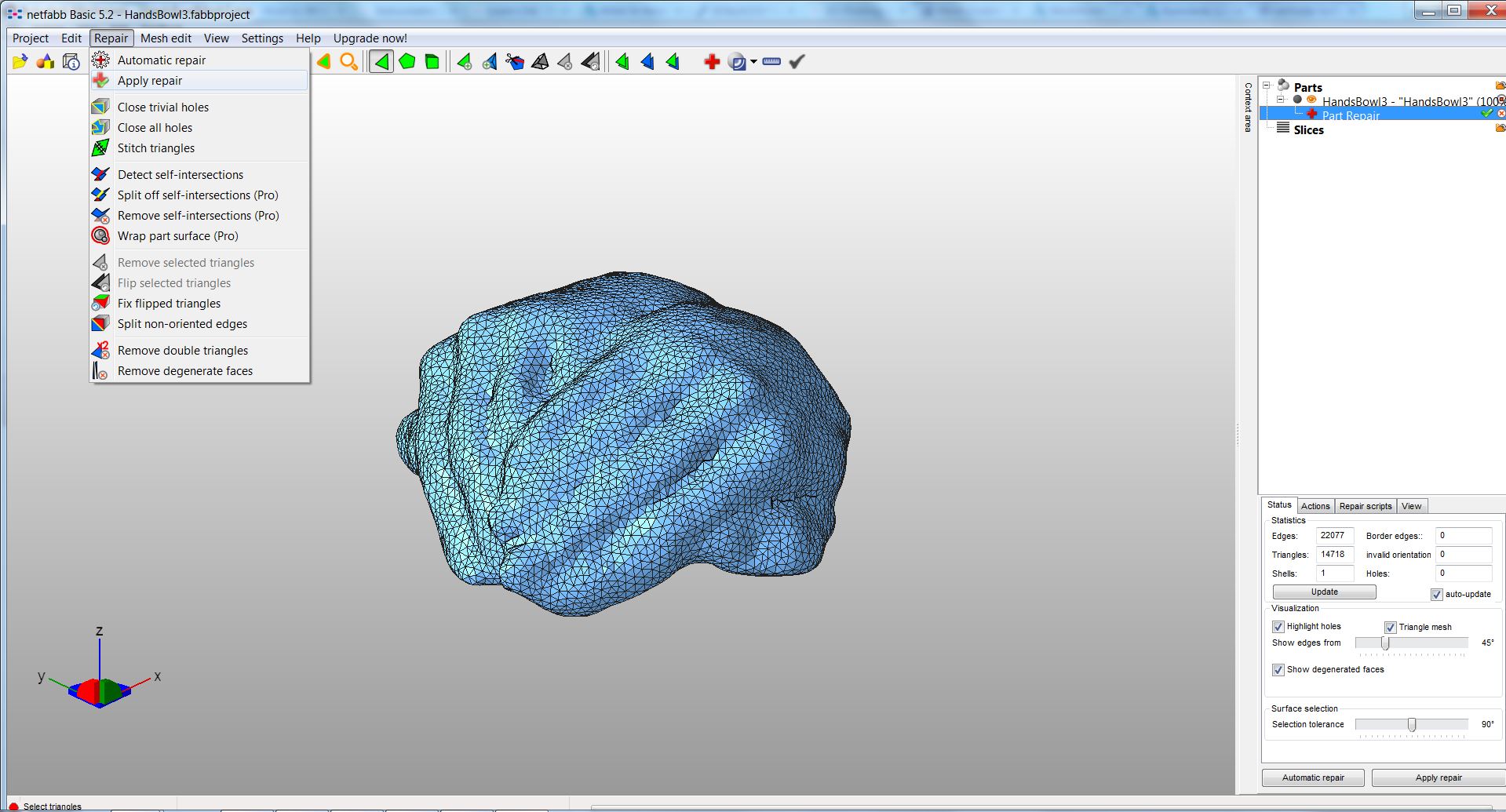Click the add part shapes icon
1506x812 pixels.
pos(46,61)
